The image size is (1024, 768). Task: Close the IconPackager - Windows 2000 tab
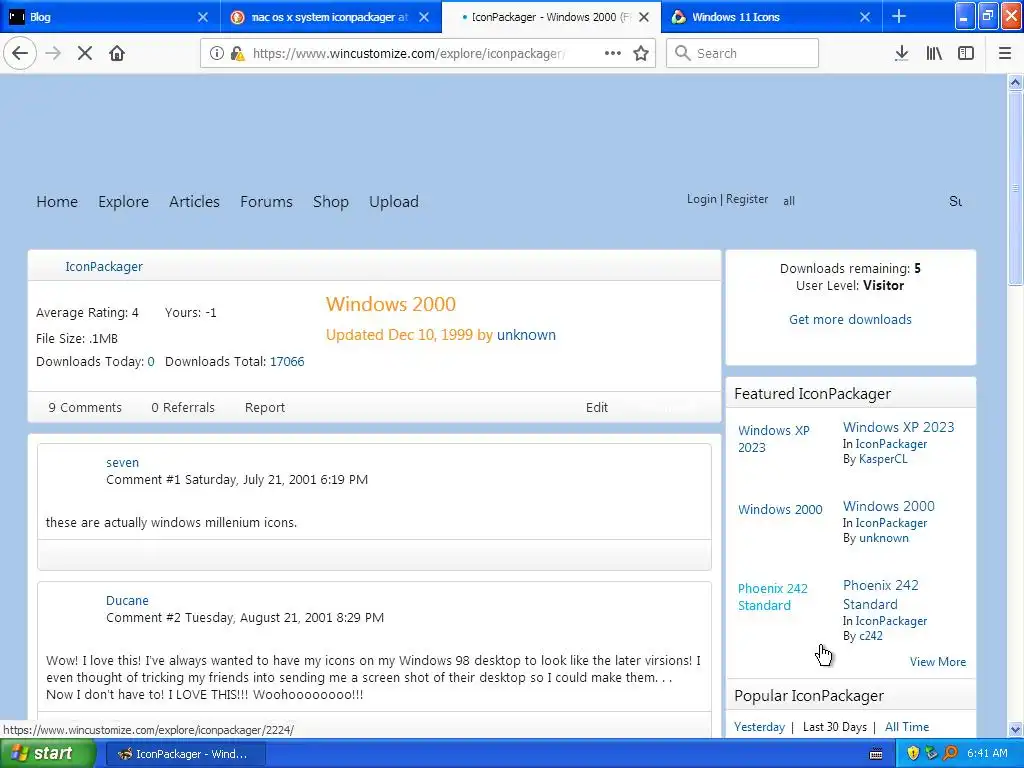[644, 17]
